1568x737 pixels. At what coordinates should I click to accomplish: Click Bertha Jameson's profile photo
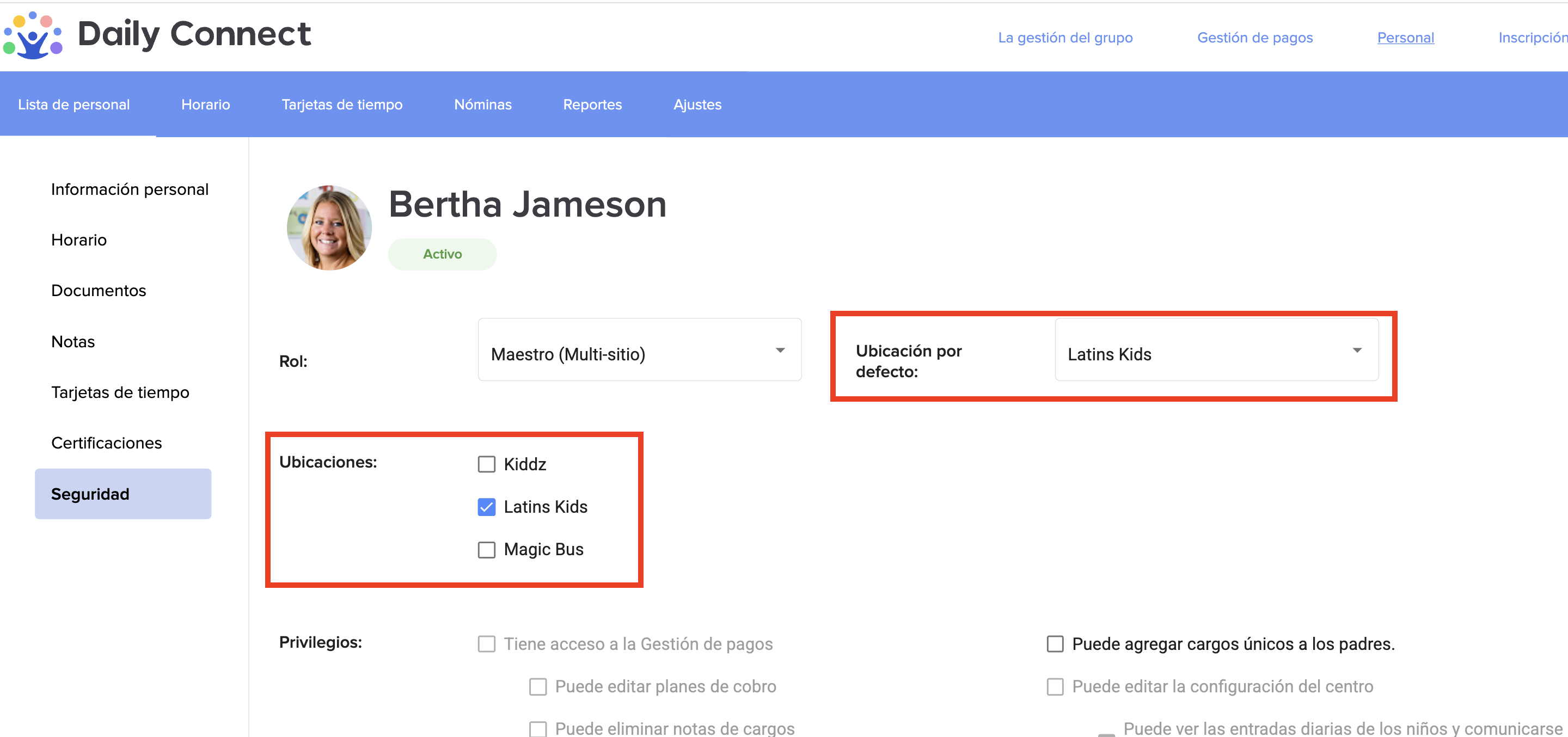[x=329, y=228]
